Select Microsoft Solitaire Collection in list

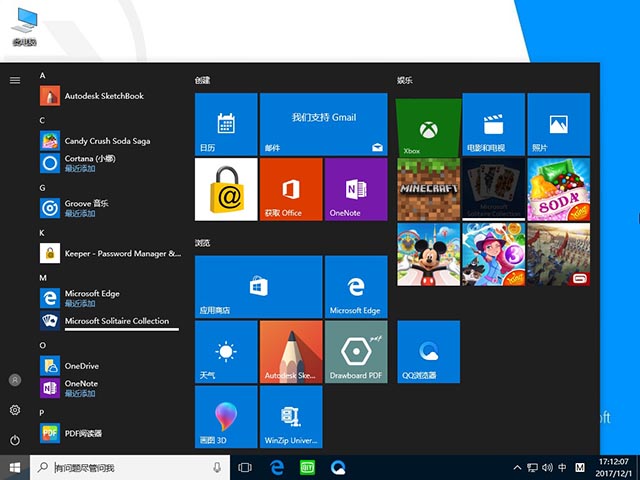coord(110,321)
